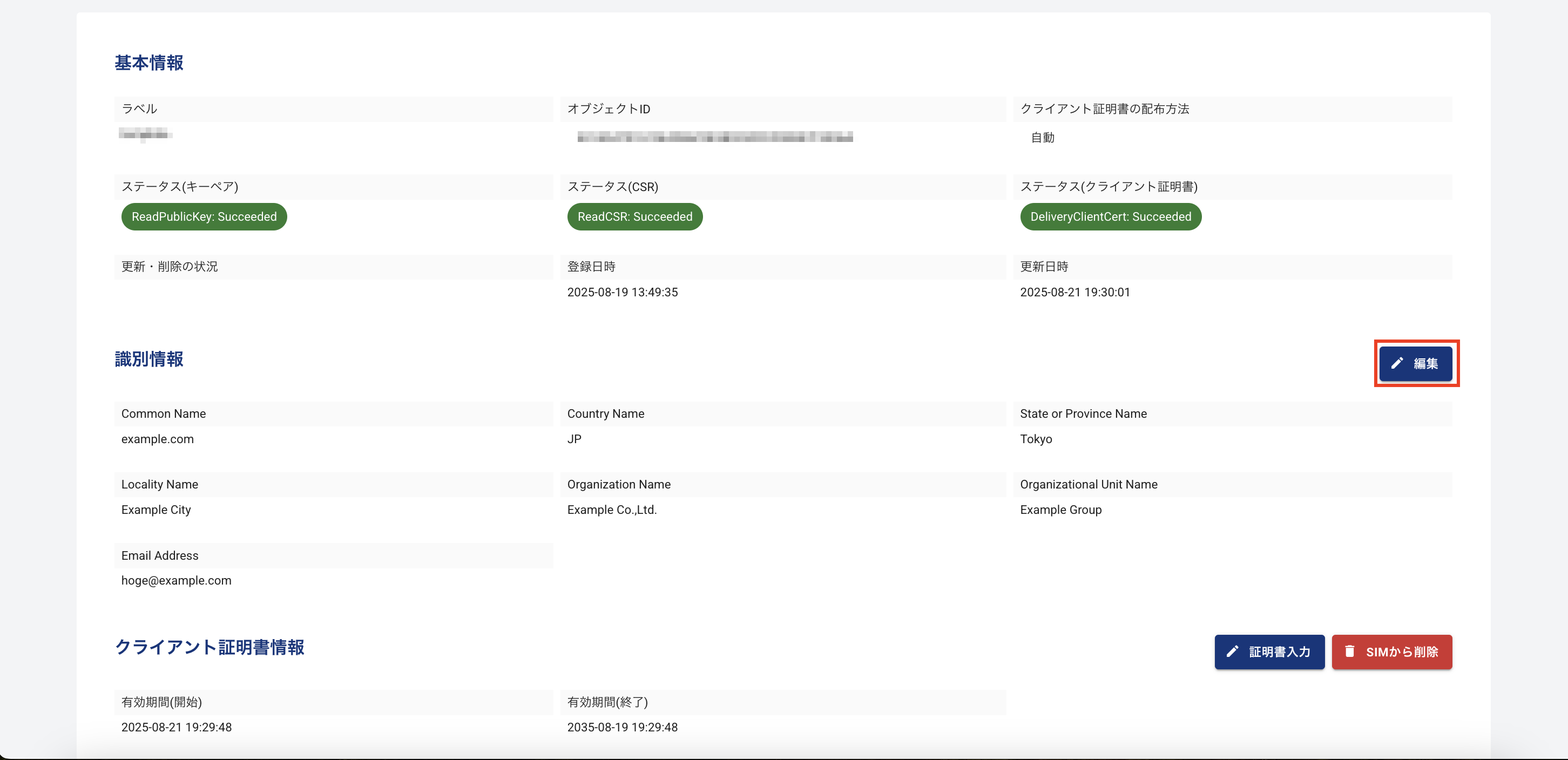
Task: Click the ReadPublicKey: Succeeded status badge
Action: [x=204, y=216]
